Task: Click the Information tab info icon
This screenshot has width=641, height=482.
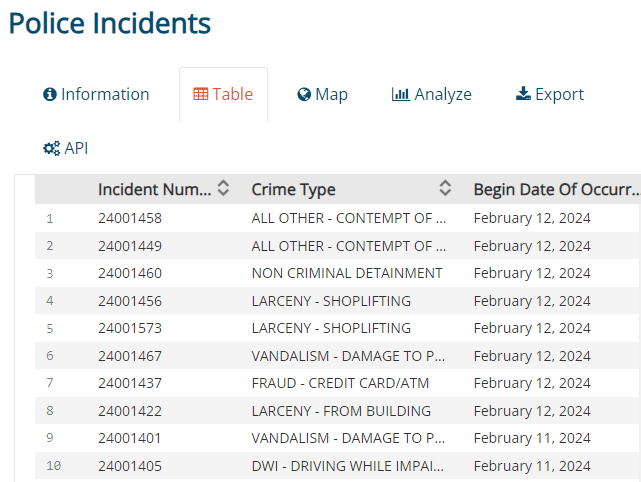Action: pos(50,95)
